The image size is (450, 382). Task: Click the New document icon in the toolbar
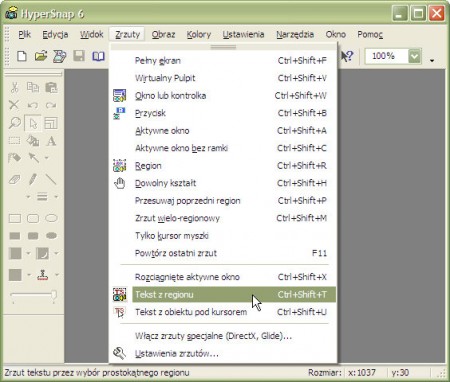coord(22,56)
